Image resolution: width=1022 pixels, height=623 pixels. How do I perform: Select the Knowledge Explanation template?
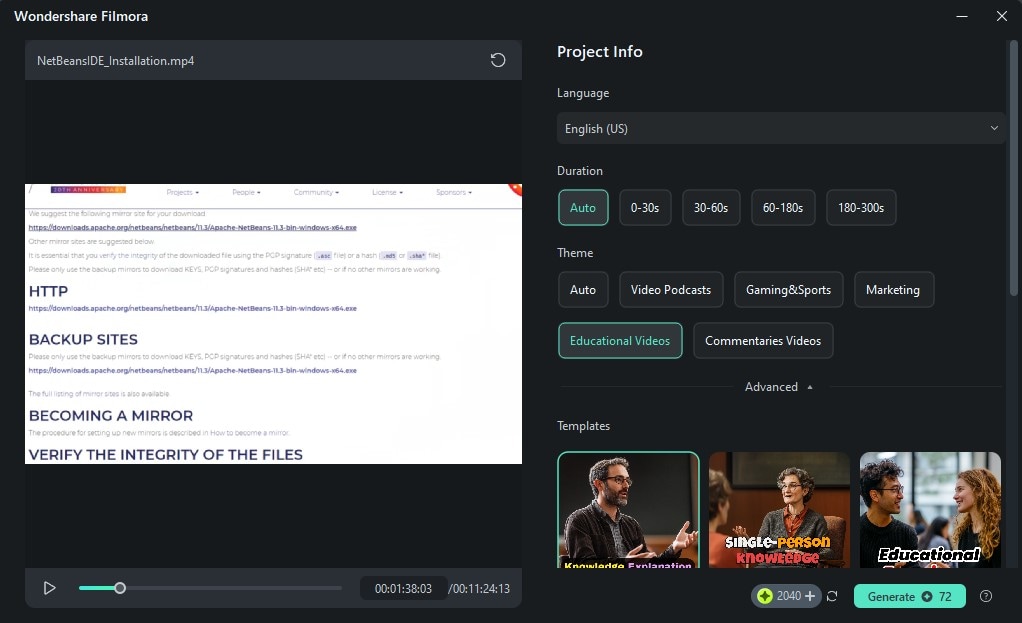tap(628, 510)
